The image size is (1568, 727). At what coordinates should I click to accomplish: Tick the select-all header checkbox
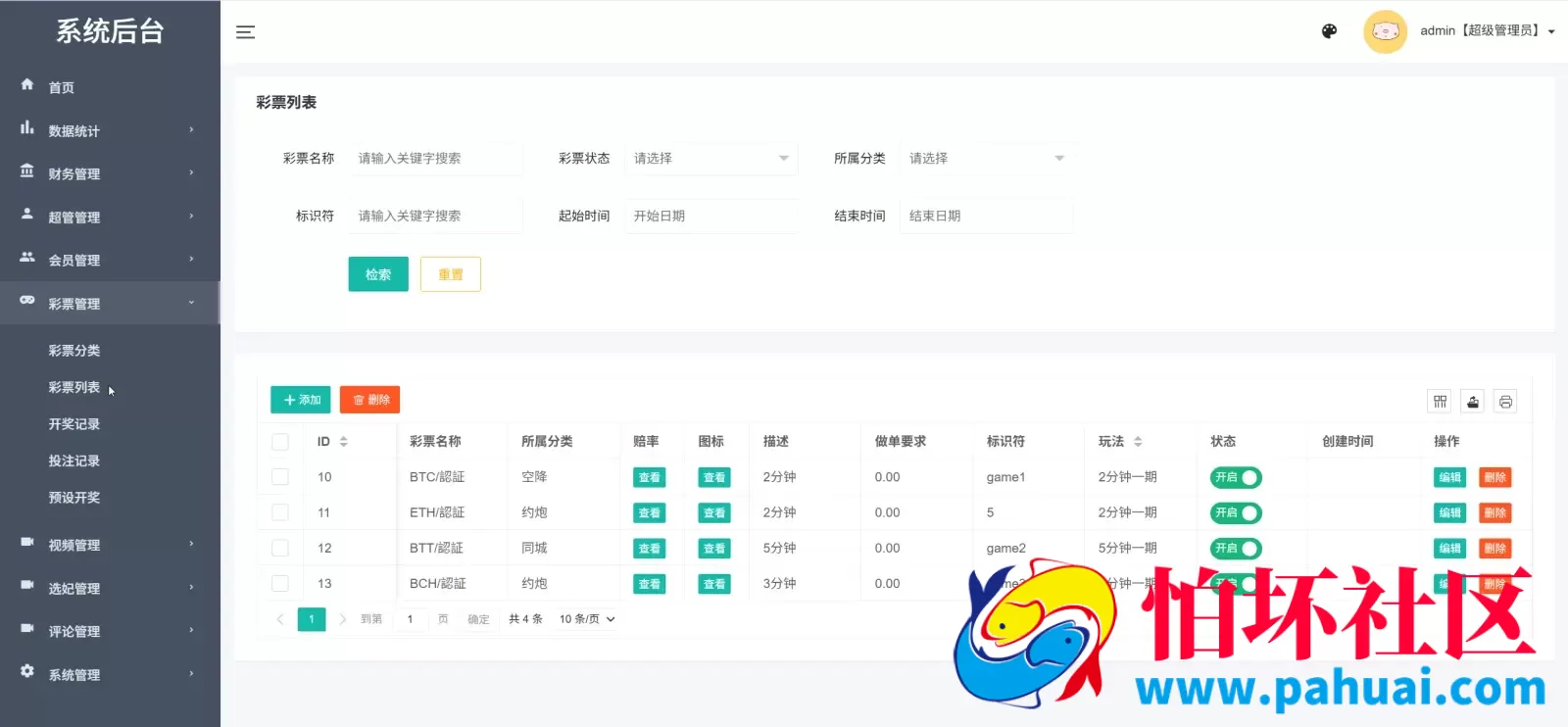[280, 442]
